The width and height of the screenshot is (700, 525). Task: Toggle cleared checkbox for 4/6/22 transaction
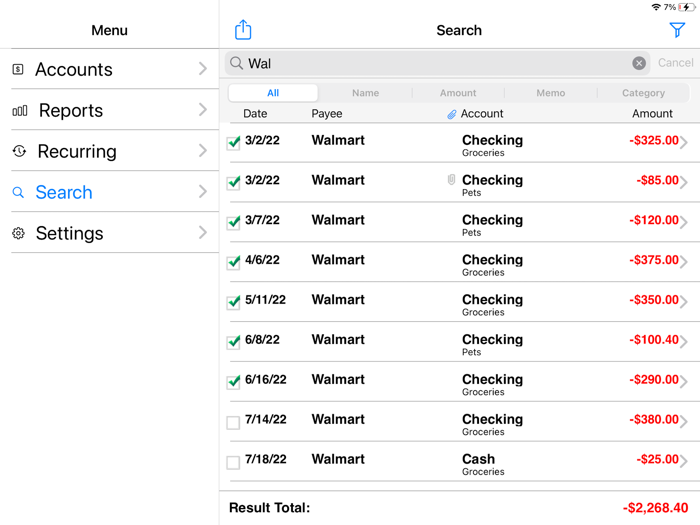[233, 262]
